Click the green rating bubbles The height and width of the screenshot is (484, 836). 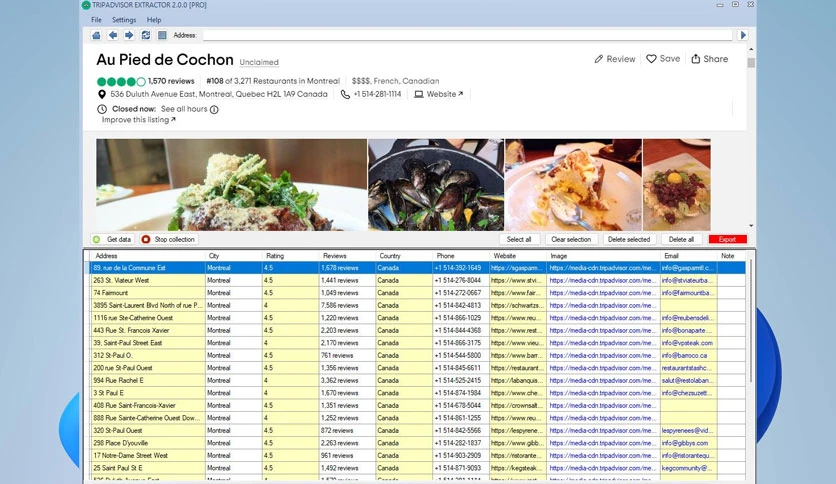pyautogui.click(x=121, y=82)
